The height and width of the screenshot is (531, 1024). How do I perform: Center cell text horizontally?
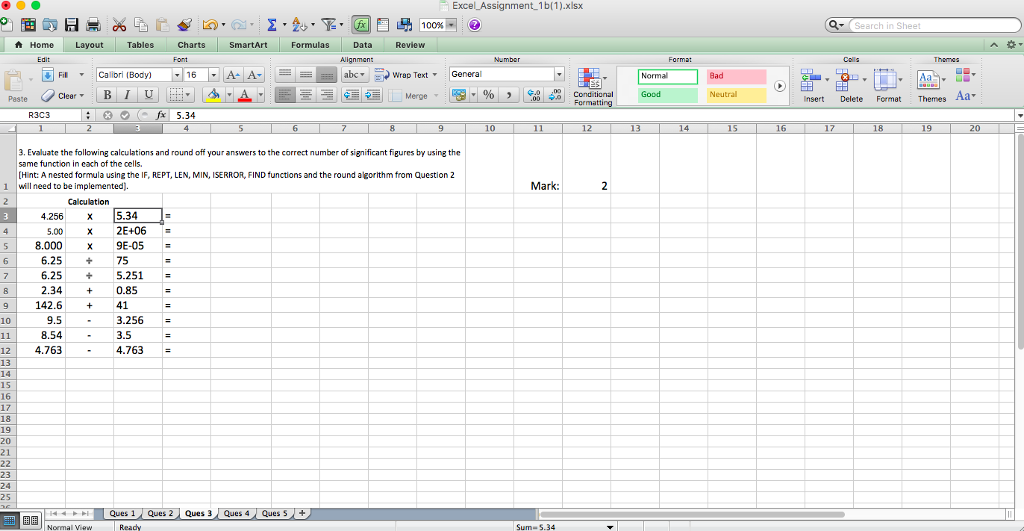[x=306, y=95]
